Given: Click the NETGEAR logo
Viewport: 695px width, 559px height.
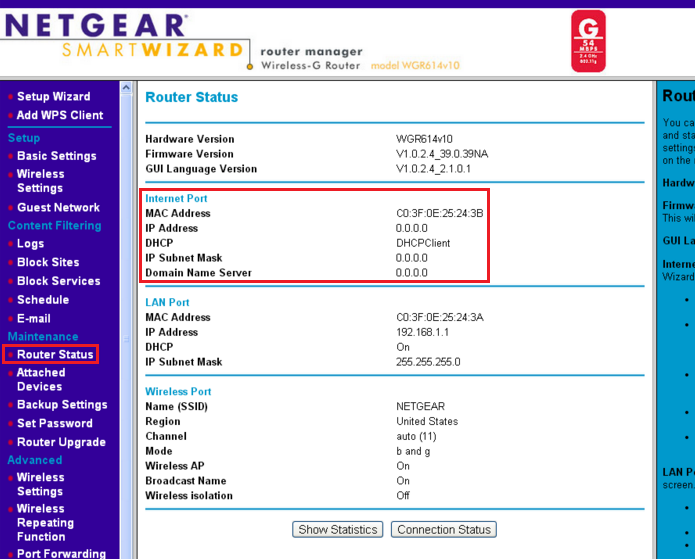Looking at the screenshot, I should (x=95, y=25).
